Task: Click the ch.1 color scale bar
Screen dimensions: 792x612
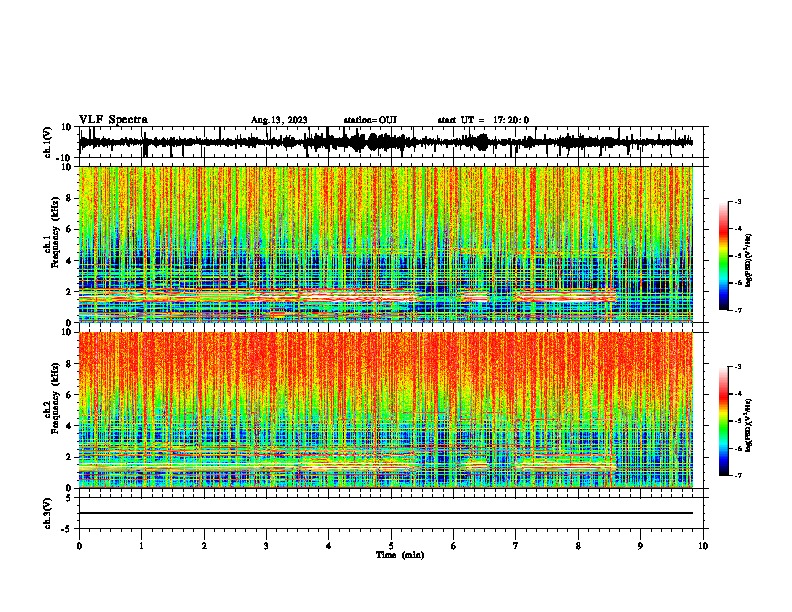Action: [724, 255]
